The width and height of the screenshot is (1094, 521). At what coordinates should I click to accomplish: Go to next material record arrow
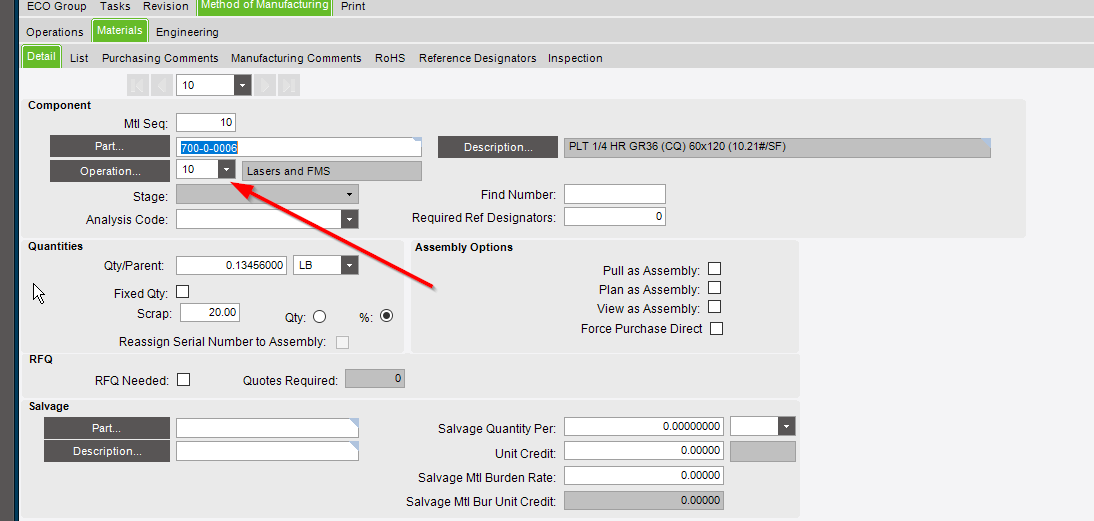point(264,85)
